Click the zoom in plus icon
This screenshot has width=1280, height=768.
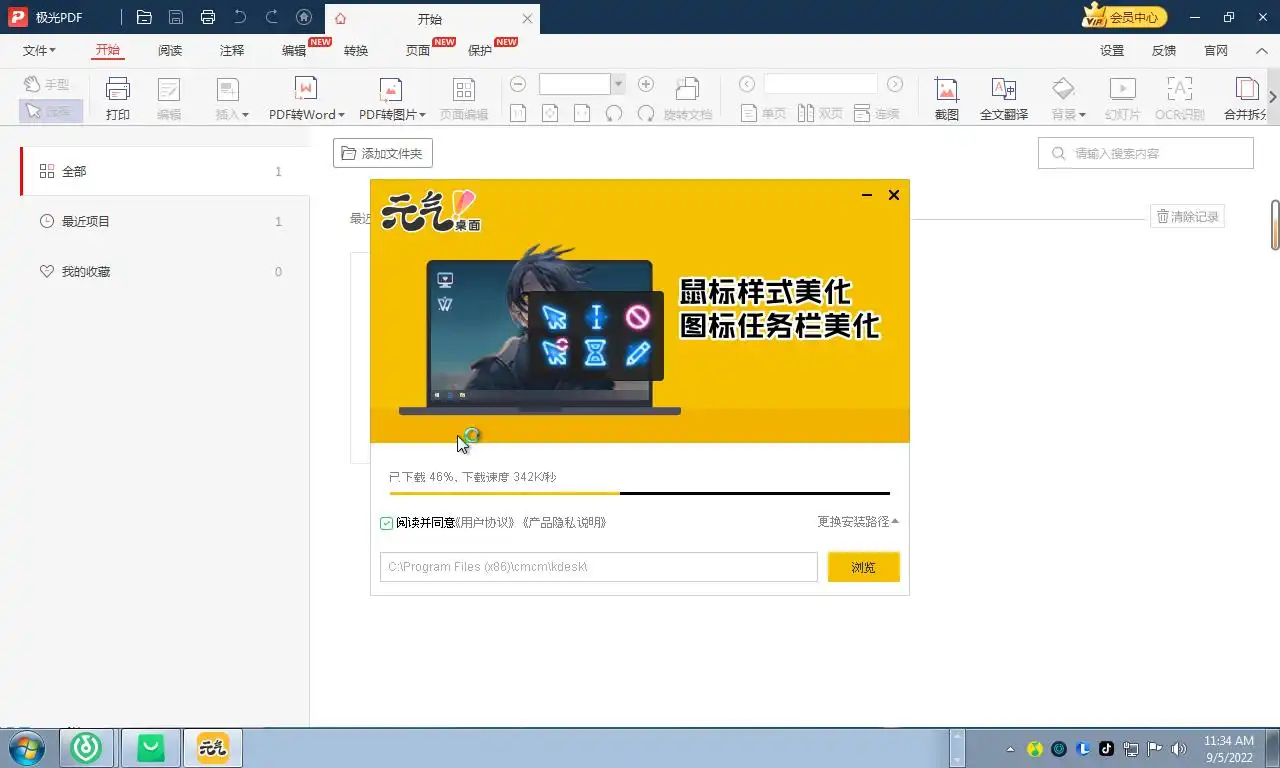(x=646, y=85)
